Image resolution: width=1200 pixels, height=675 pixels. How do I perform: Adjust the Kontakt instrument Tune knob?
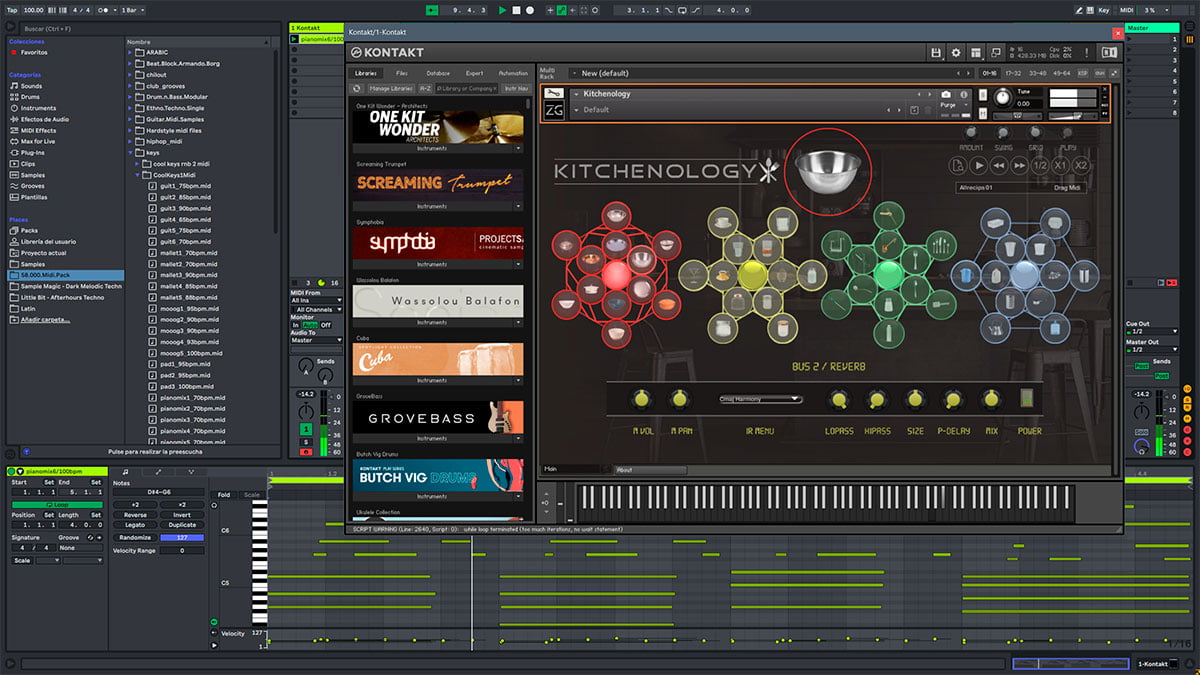[x=1002, y=99]
